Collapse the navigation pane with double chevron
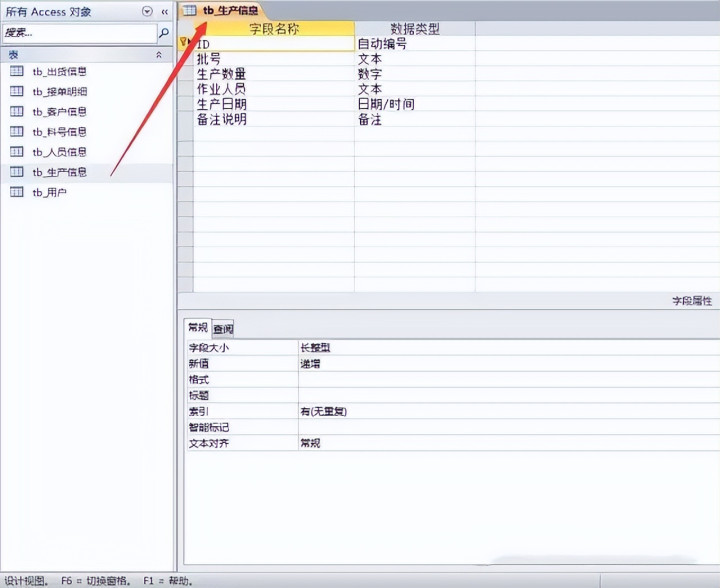This screenshot has width=720, height=588. (x=164, y=12)
